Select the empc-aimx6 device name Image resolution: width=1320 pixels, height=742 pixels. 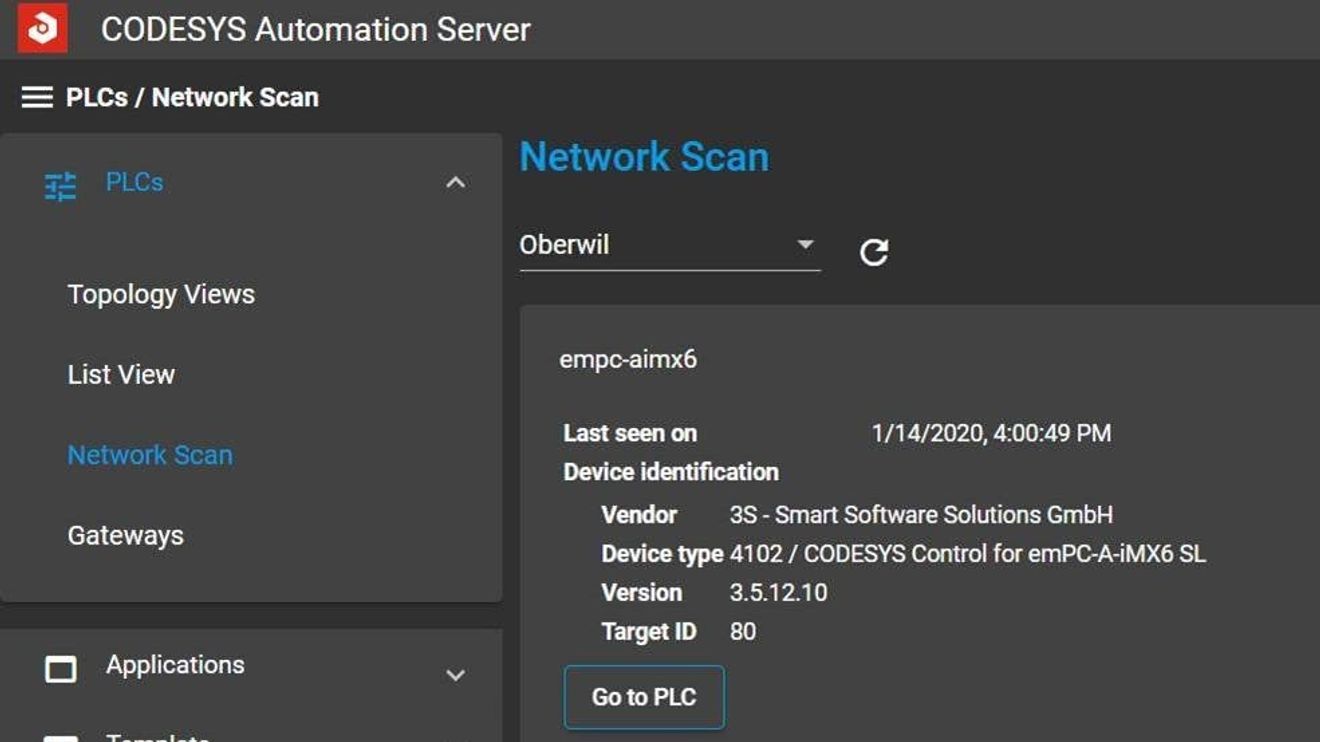[x=628, y=360]
